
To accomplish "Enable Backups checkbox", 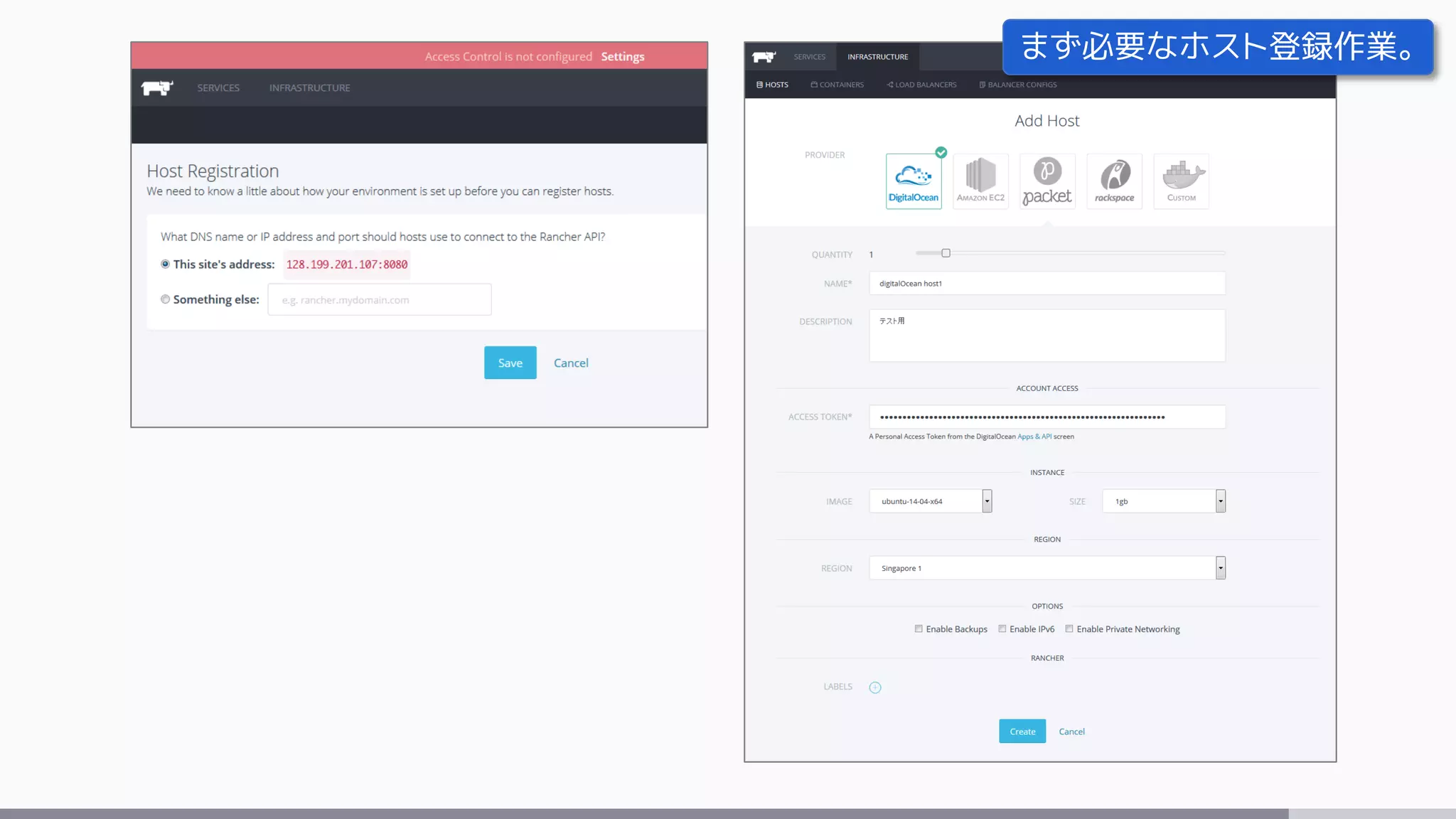I will (919, 628).
